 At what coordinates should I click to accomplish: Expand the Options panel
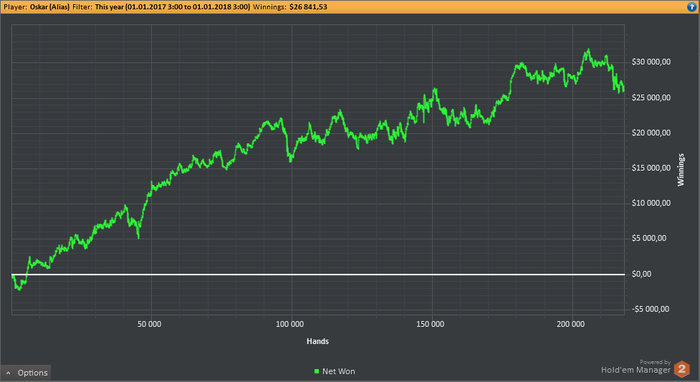coord(26,373)
